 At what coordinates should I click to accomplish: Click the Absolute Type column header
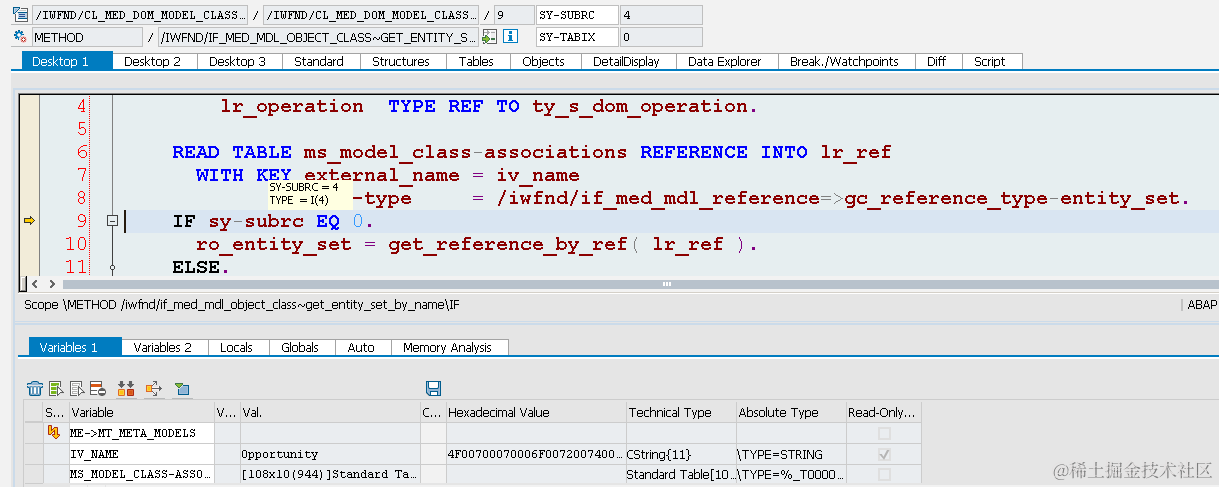[x=790, y=412]
